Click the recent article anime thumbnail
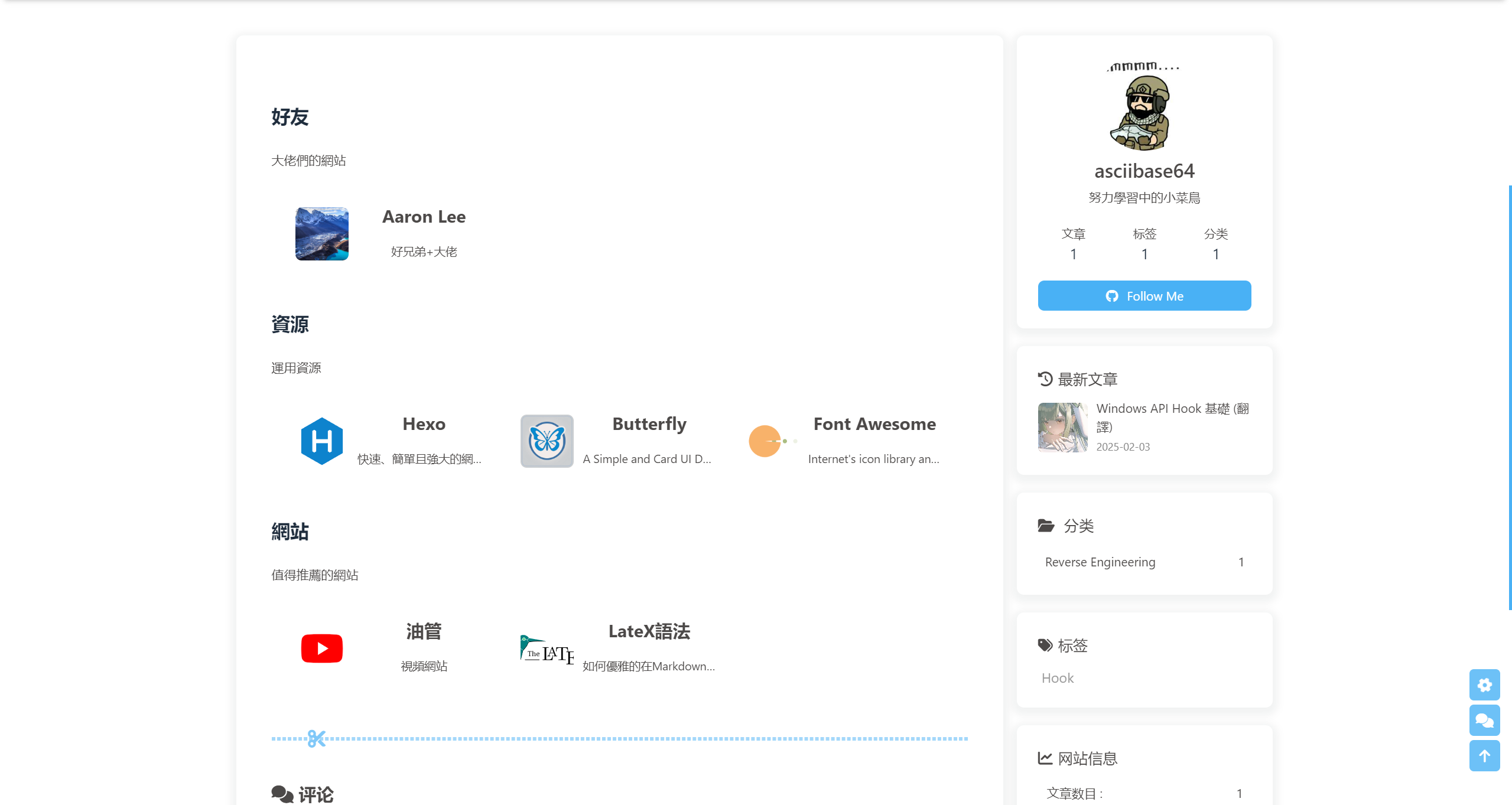Screen dimensions: 1512x805 (1062, 427)
